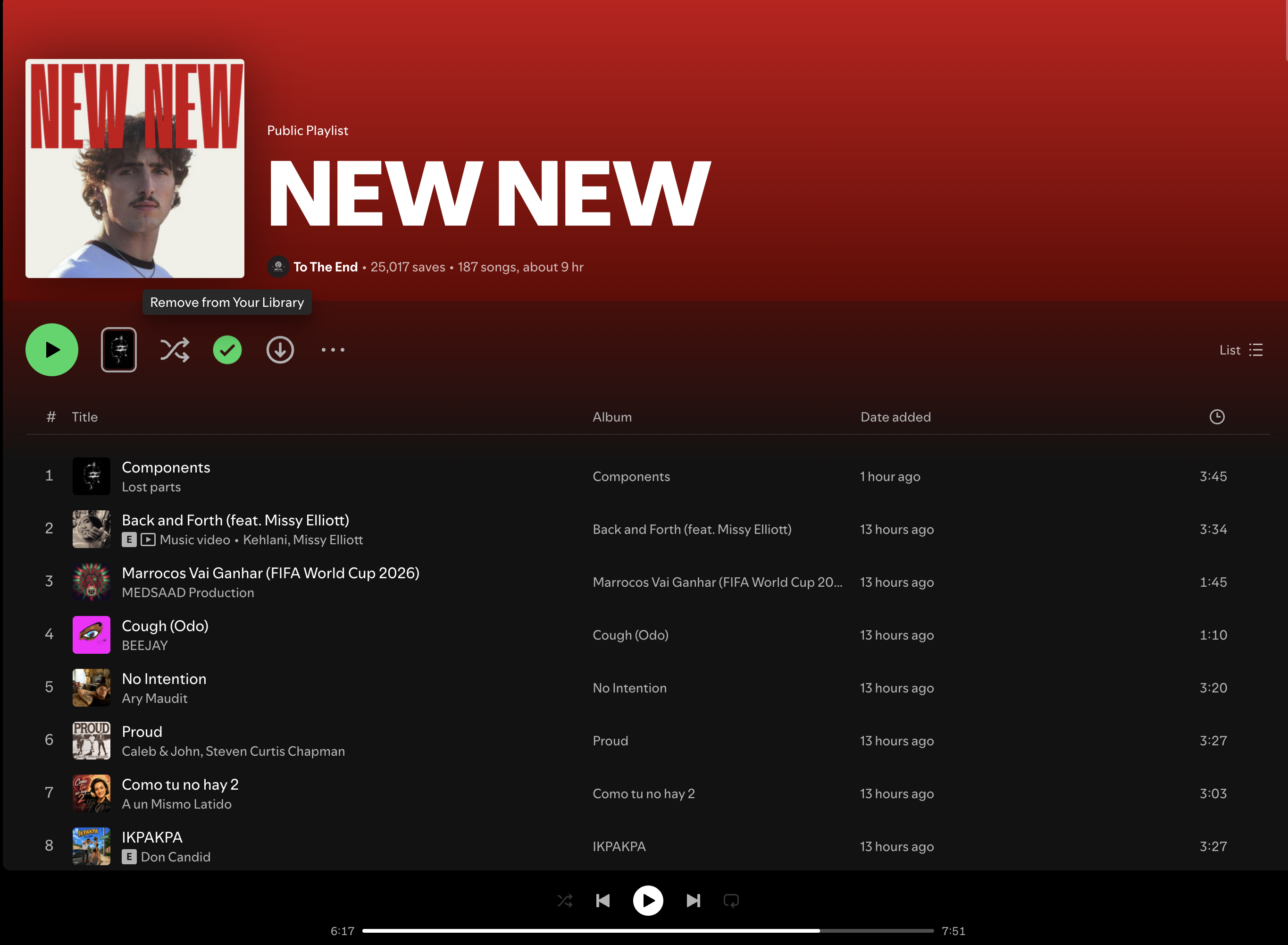Select the Components track title
This screenshot has height=945, width=1288.
(166, 467)
